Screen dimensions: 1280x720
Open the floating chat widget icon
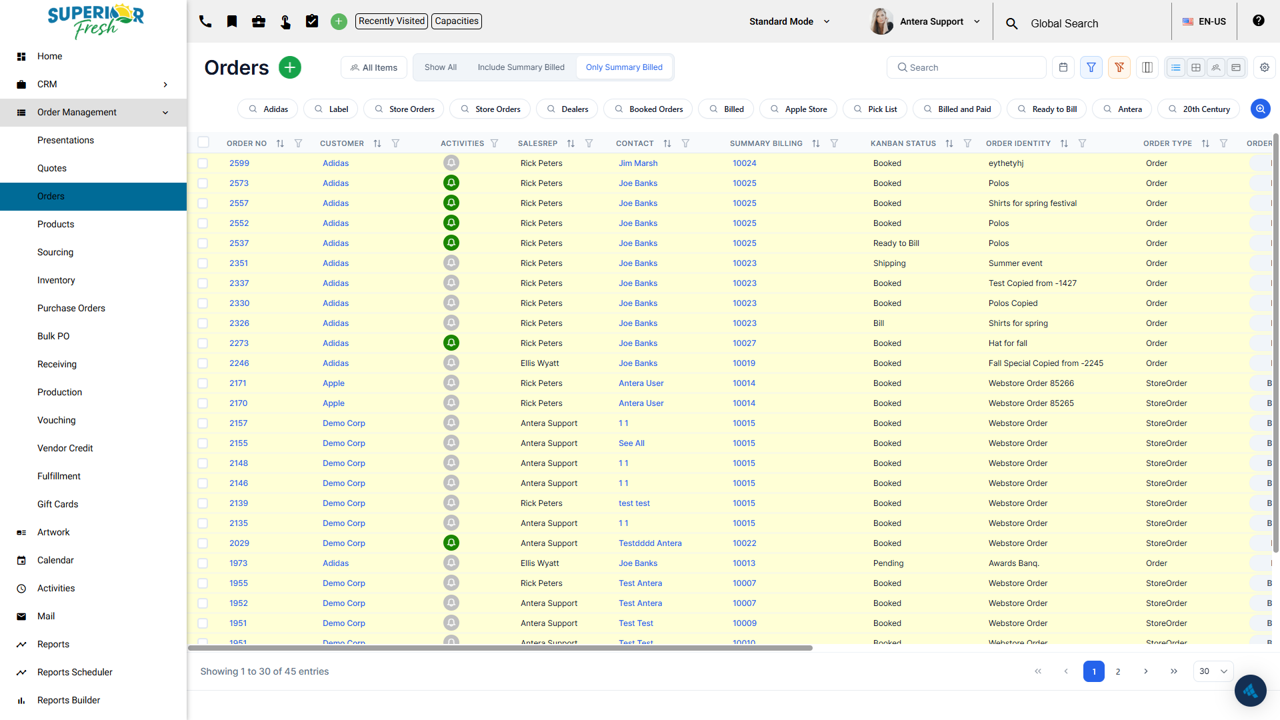[x=1250, y=691]
